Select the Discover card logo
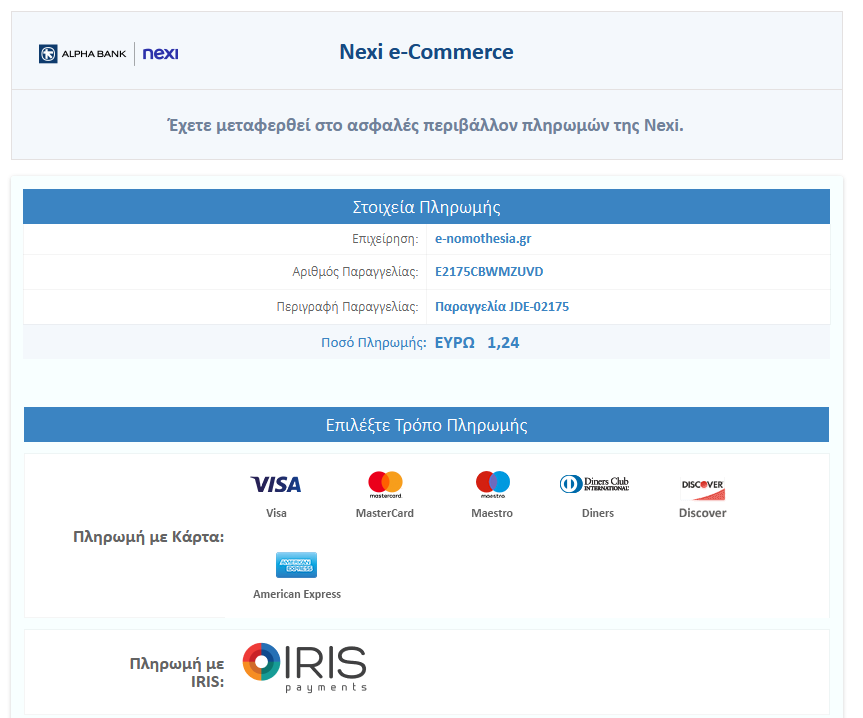This screenshot has width=863, height=718. pyautogui.click(x=702, y=489)
